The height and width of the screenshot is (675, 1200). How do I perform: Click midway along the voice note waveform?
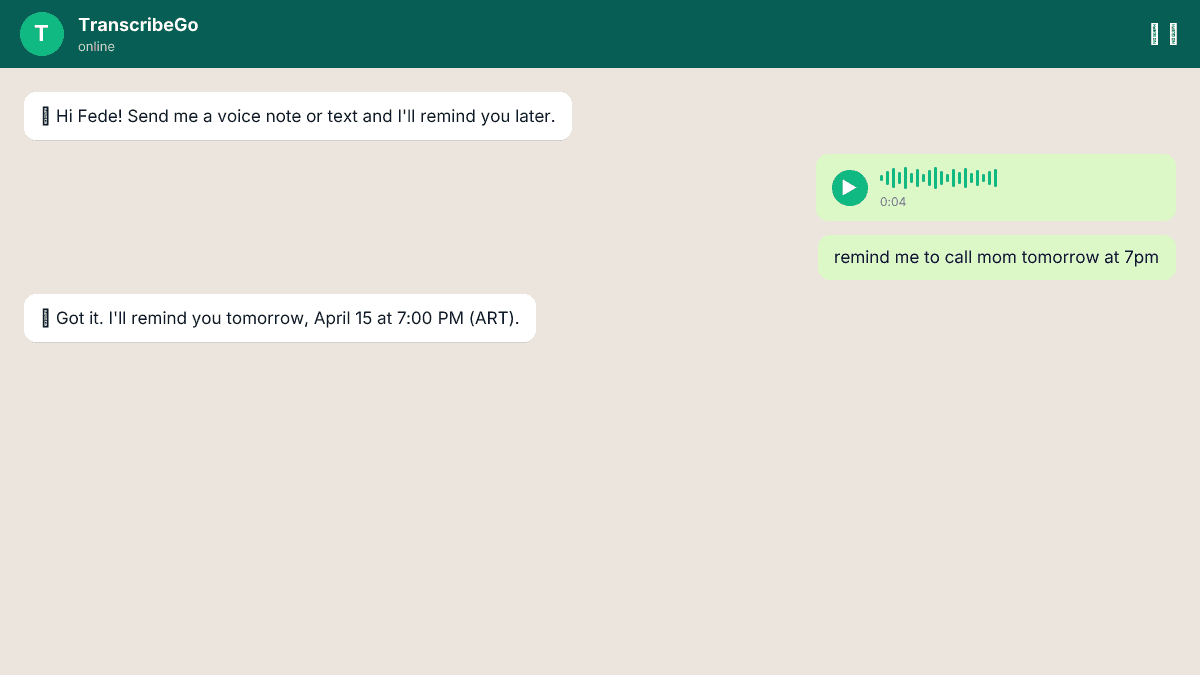click(x=938, y=177)
